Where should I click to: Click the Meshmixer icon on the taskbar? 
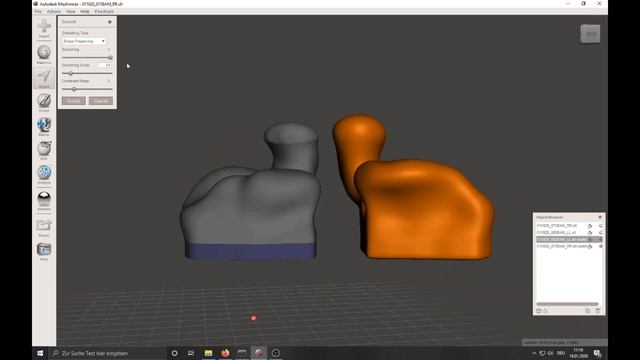(x=259, y=353)
